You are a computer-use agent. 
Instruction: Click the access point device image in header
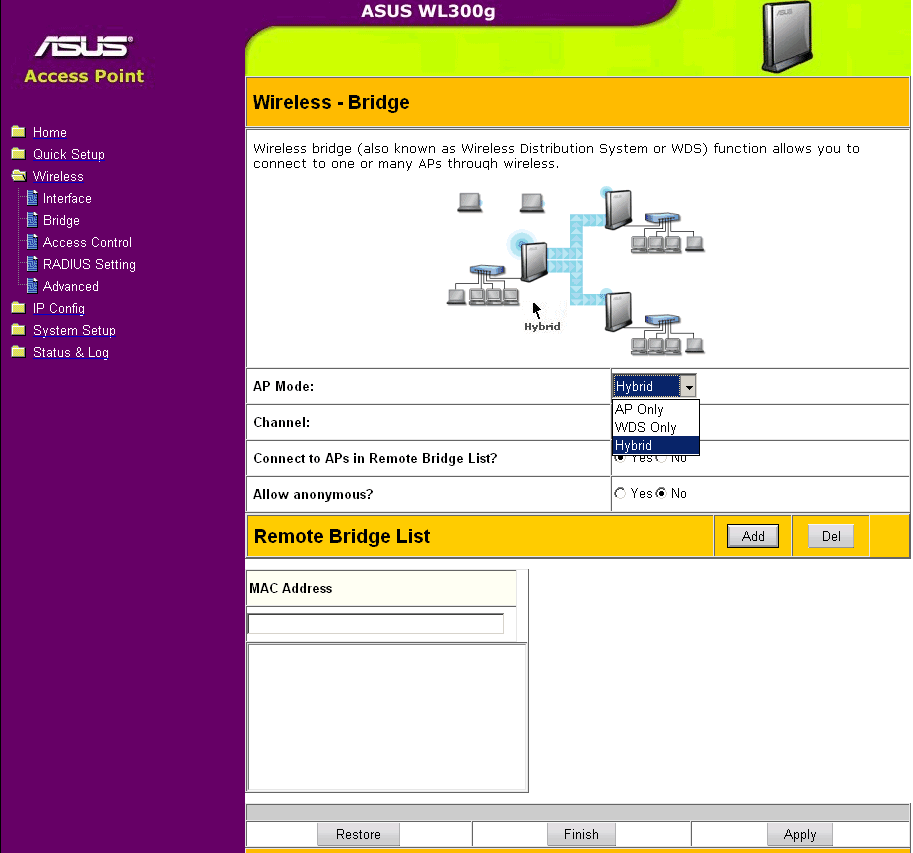787,37
